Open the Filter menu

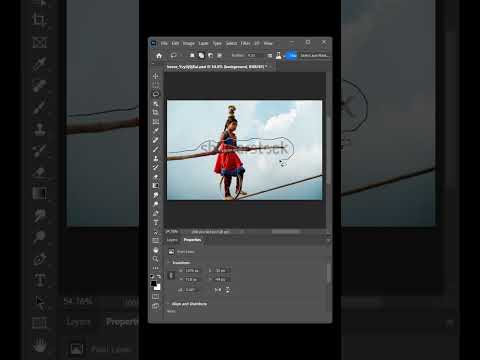pos(246,43)
